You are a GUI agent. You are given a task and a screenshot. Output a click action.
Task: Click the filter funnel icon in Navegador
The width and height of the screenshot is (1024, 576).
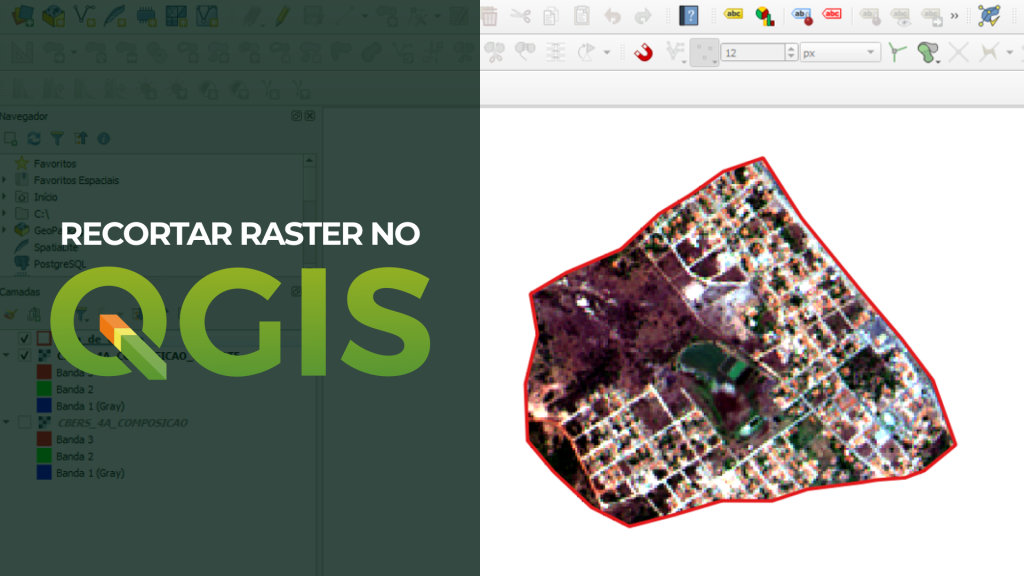point(57,139)
